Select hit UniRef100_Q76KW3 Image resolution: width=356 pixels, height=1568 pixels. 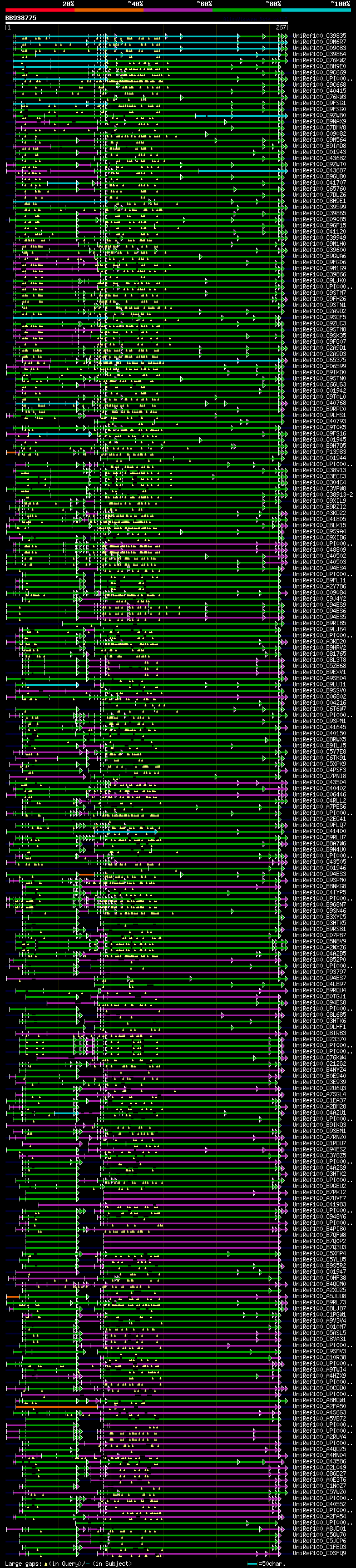[319, 97]
